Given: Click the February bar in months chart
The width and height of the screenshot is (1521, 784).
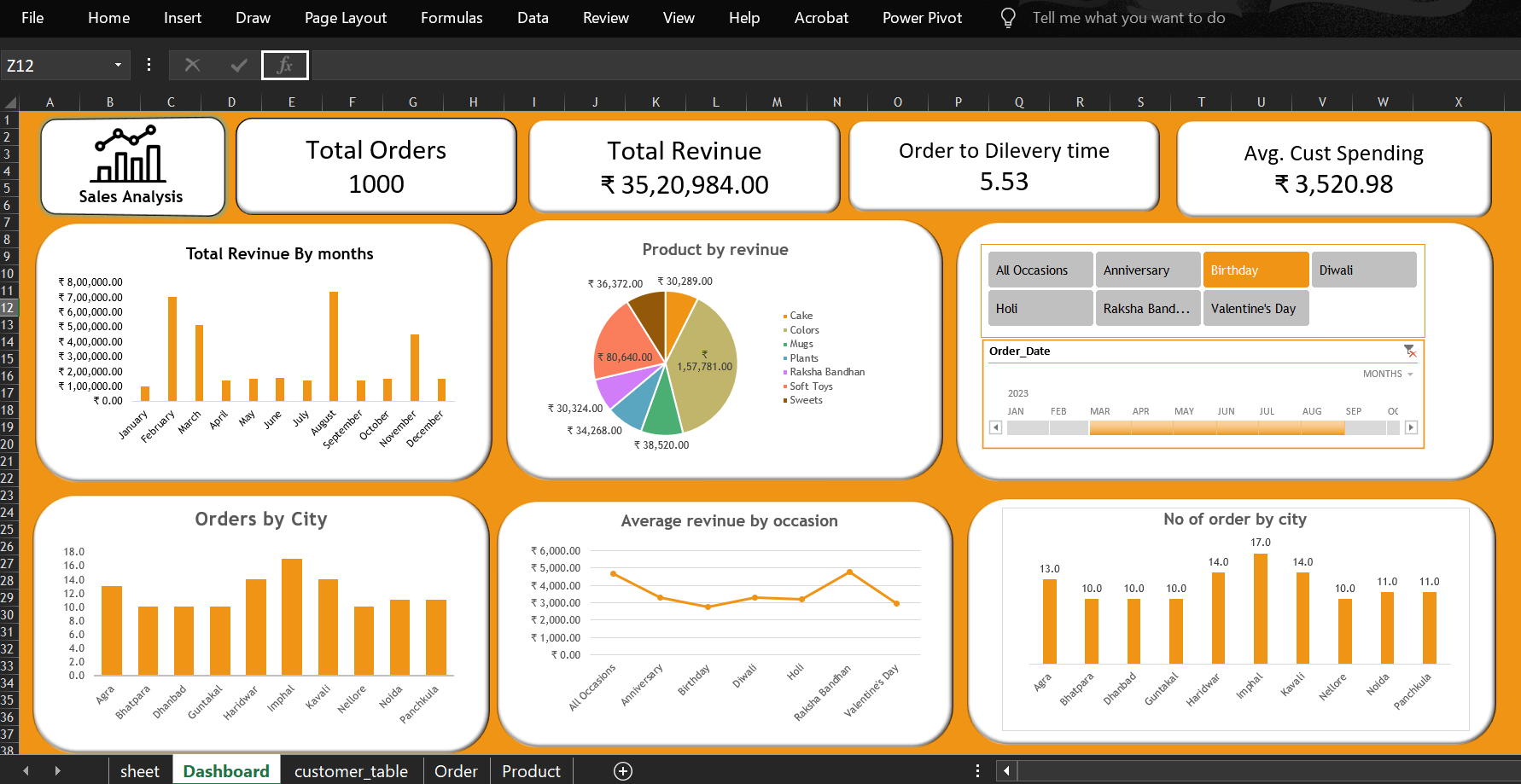Looking at the screenshot, I should [172, 349].
